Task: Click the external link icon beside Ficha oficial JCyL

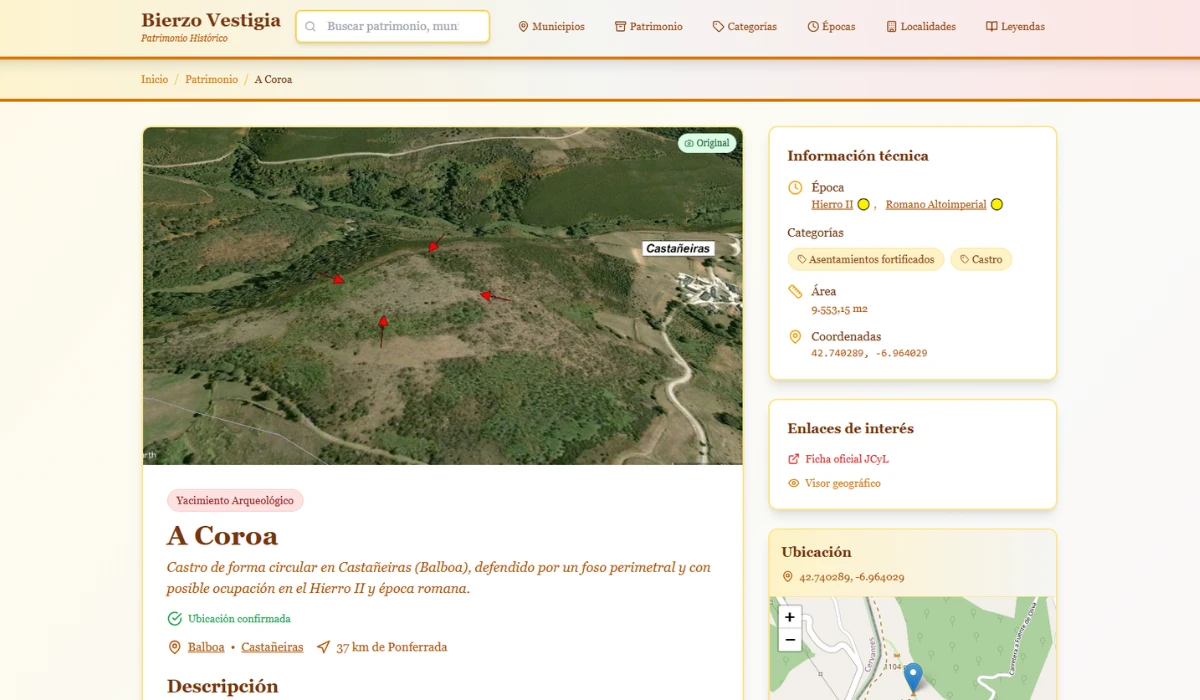Action: (x=794, y=459)
